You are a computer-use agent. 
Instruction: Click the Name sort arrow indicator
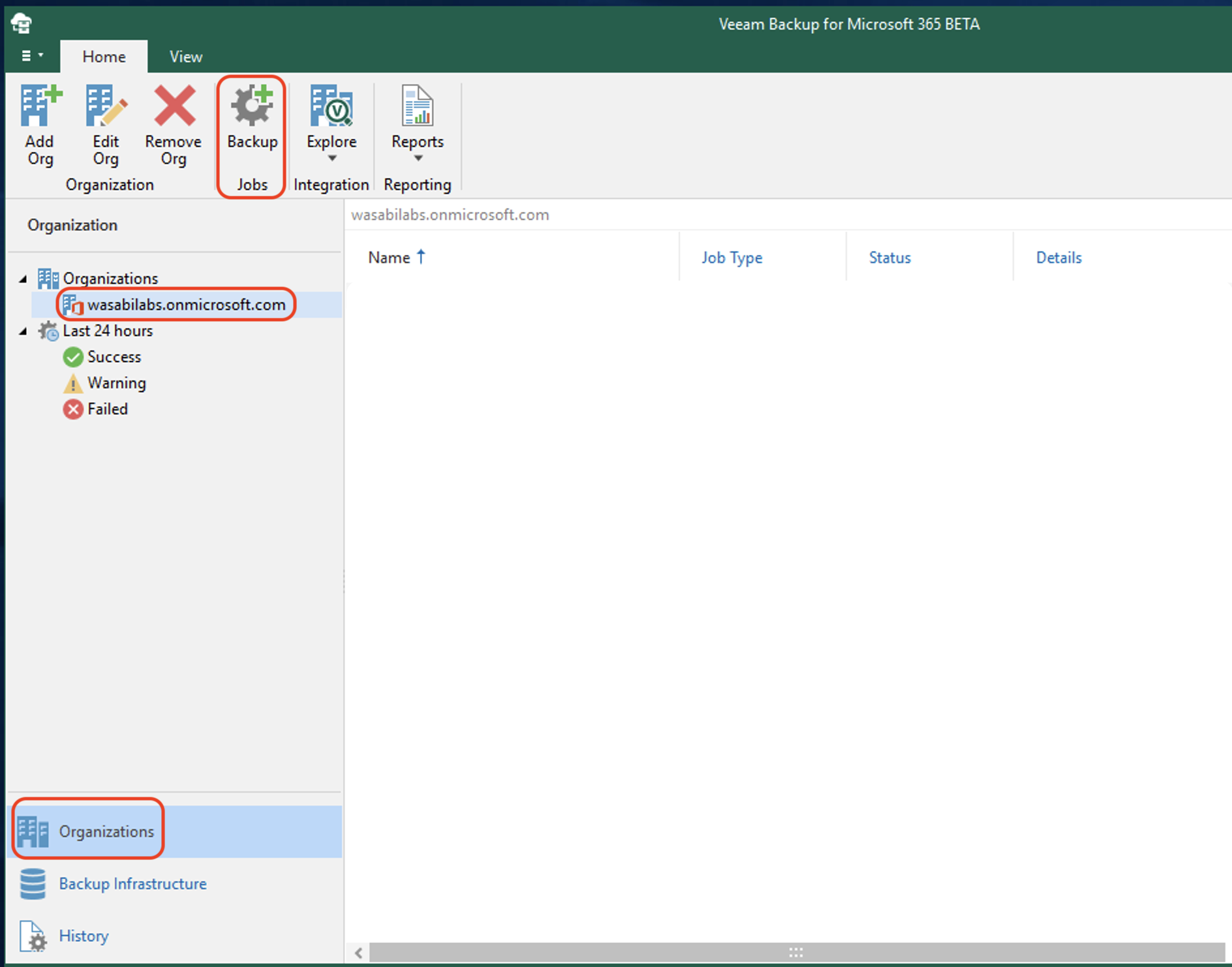pyautogui.click(x=421, y=256)
